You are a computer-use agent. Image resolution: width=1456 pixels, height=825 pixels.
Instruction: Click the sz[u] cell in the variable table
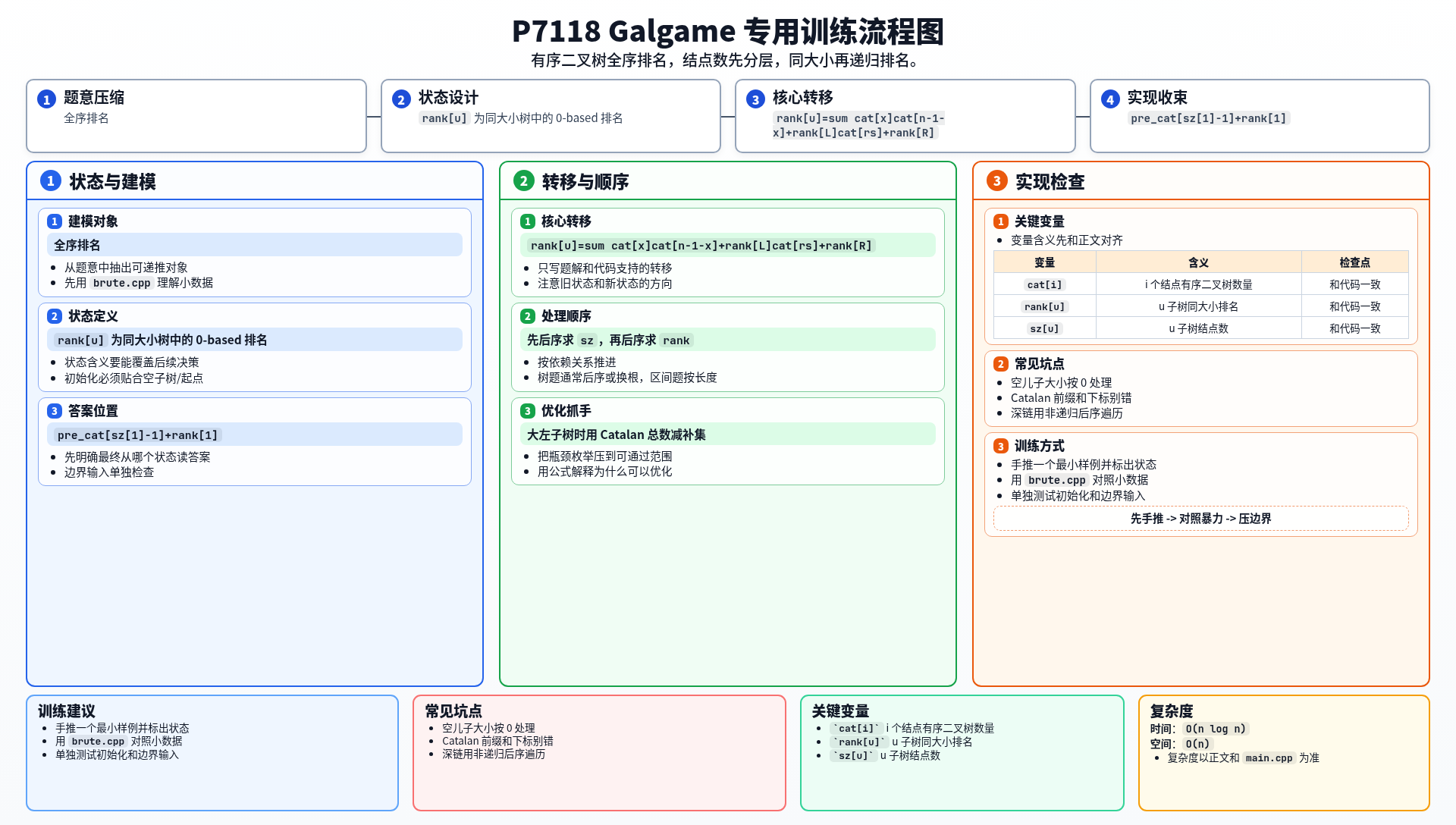click(x=1045, y=328)
